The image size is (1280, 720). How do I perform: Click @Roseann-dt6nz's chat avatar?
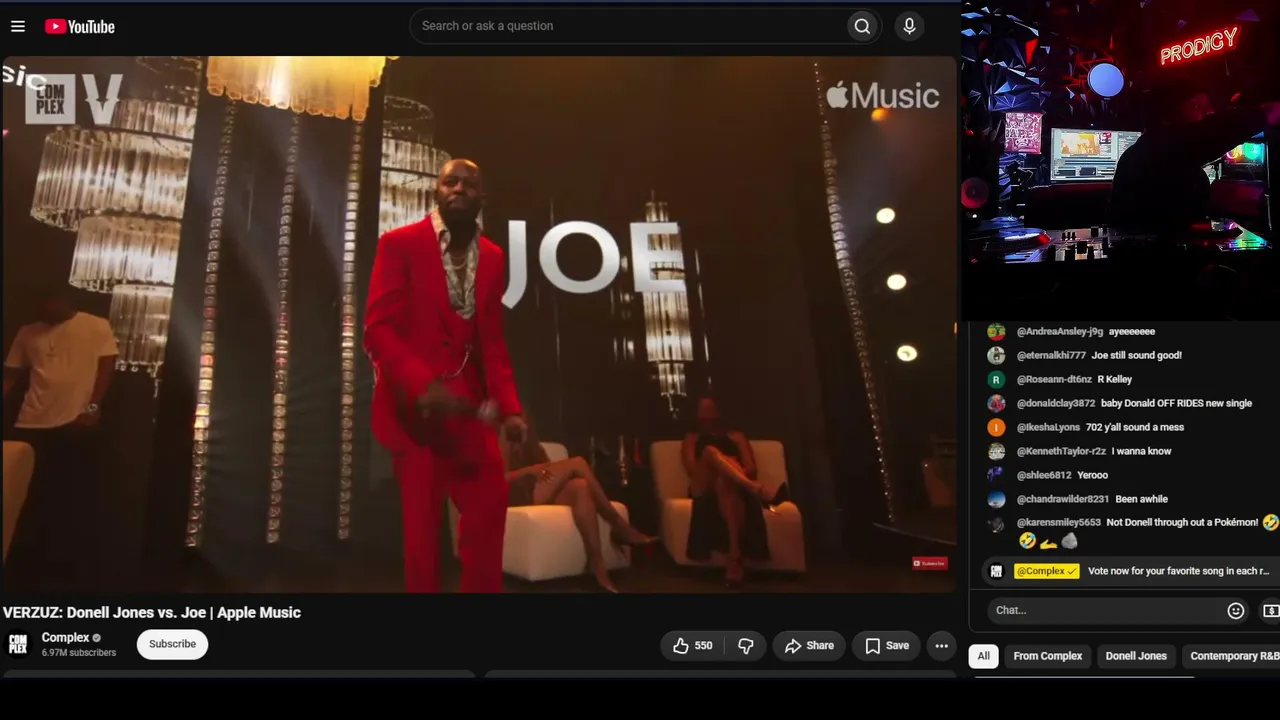tap(996, 380)
